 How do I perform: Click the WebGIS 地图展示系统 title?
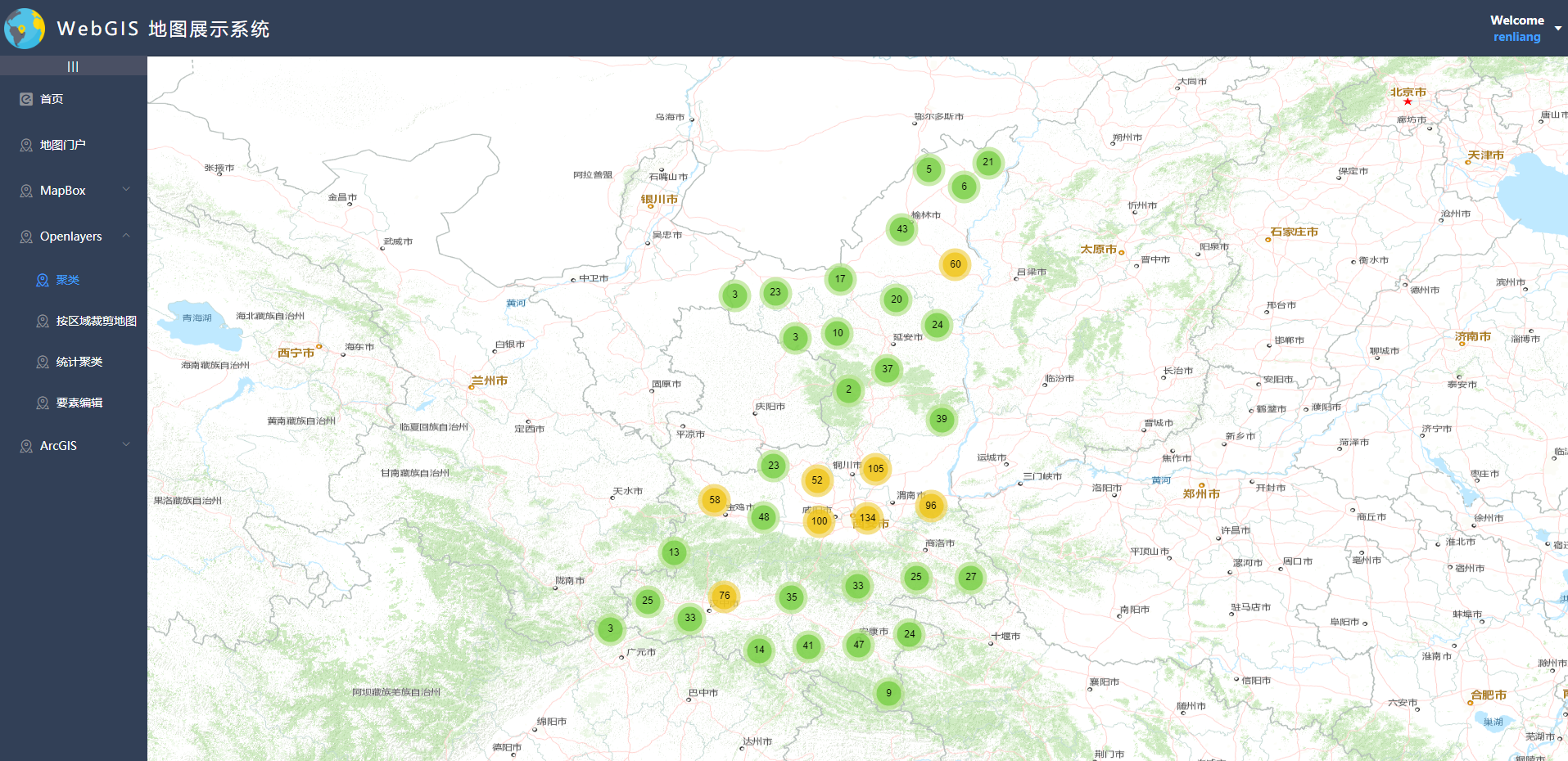pos(163,29)
